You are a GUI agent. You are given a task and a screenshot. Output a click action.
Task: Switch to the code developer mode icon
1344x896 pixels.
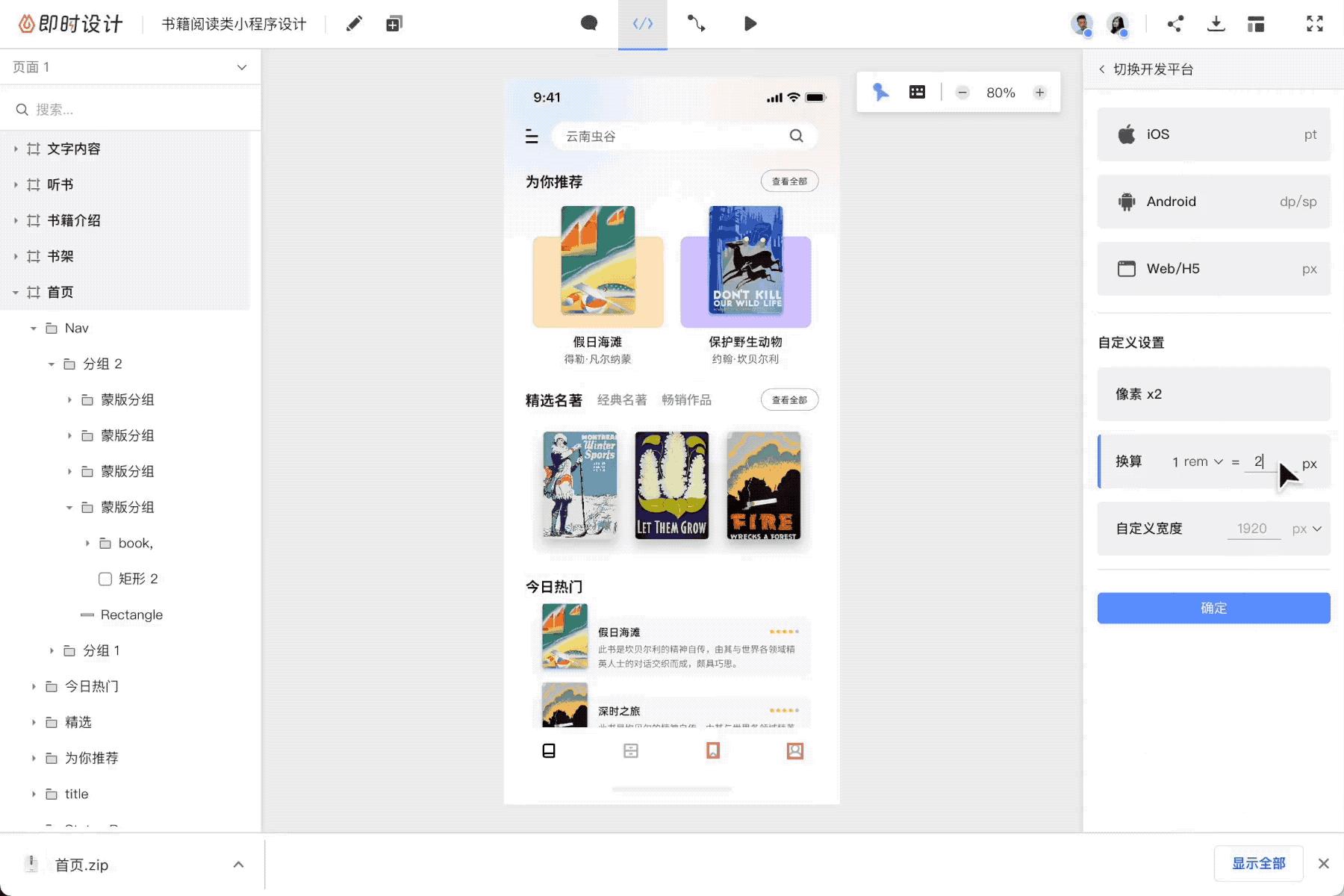643,24
